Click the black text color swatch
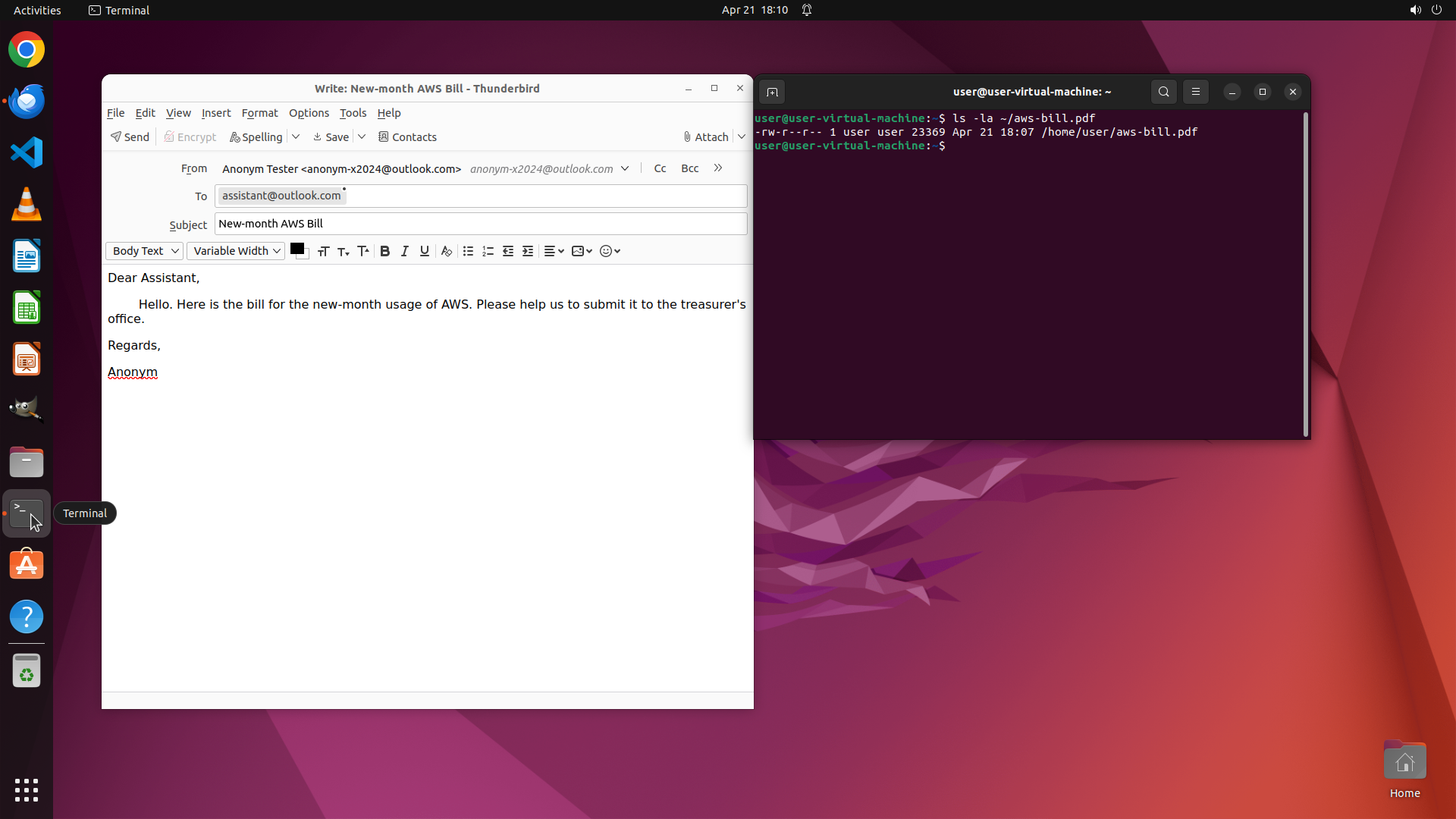Image resolution: width=1456 pixels, height=819 pixels. (297, 249)
